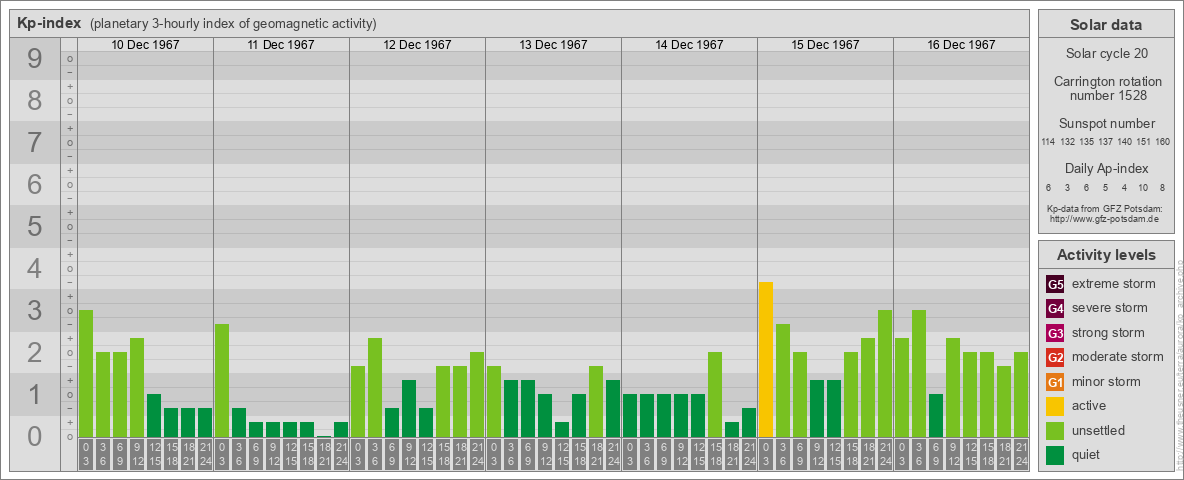Open the gfz-potsdam.de link

point(1103,218)
